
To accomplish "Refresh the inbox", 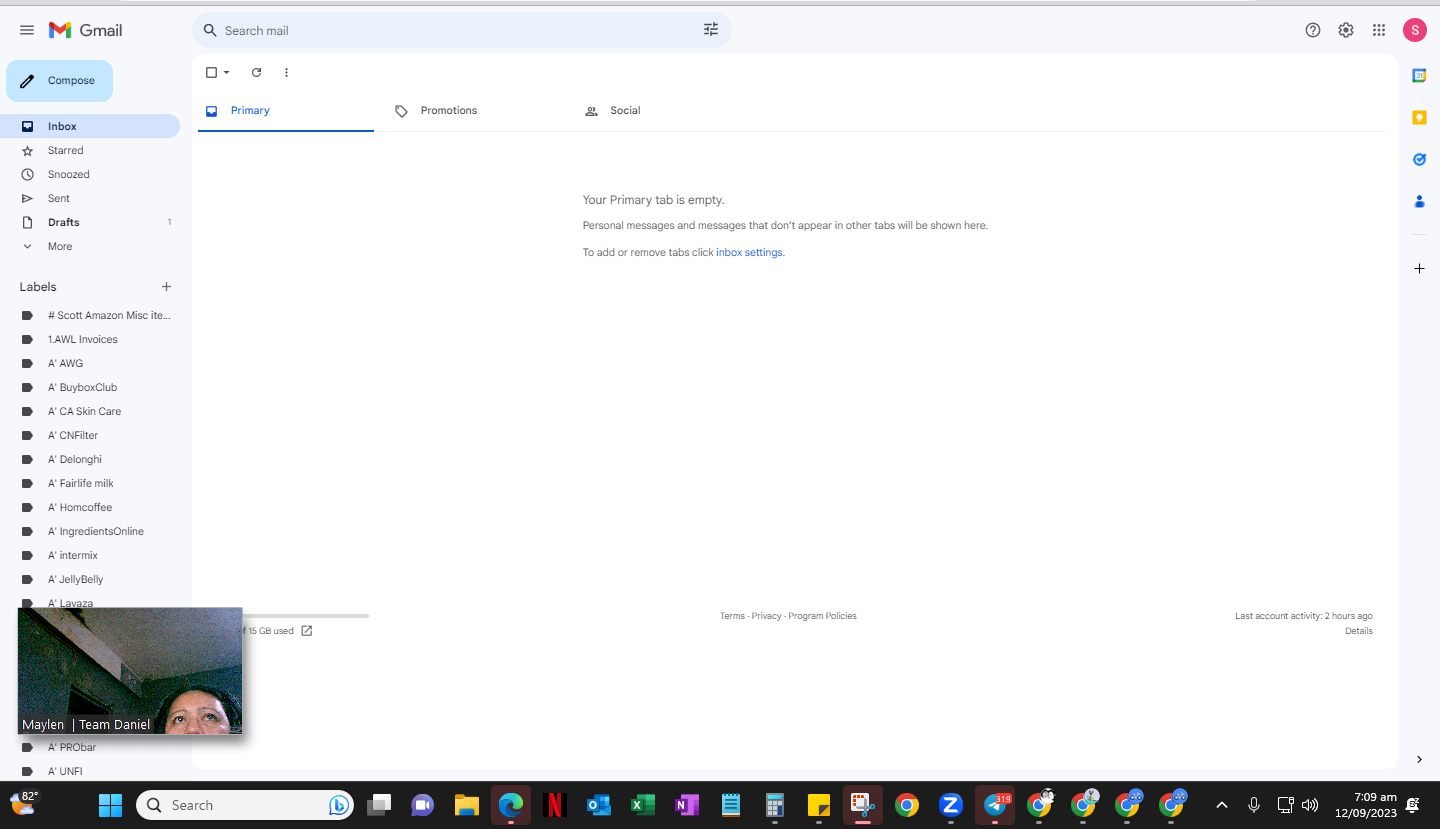I will click(256, 72).
